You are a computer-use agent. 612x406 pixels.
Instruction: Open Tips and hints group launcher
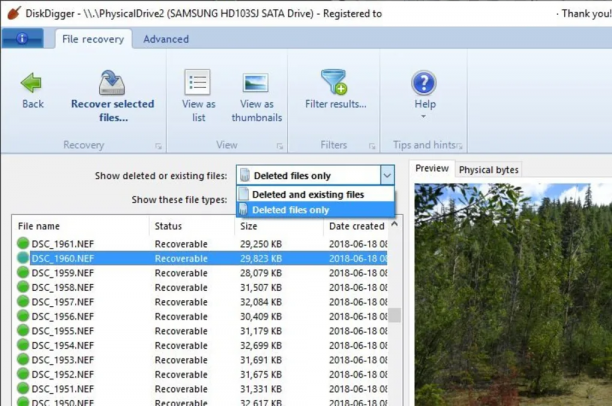459,146
